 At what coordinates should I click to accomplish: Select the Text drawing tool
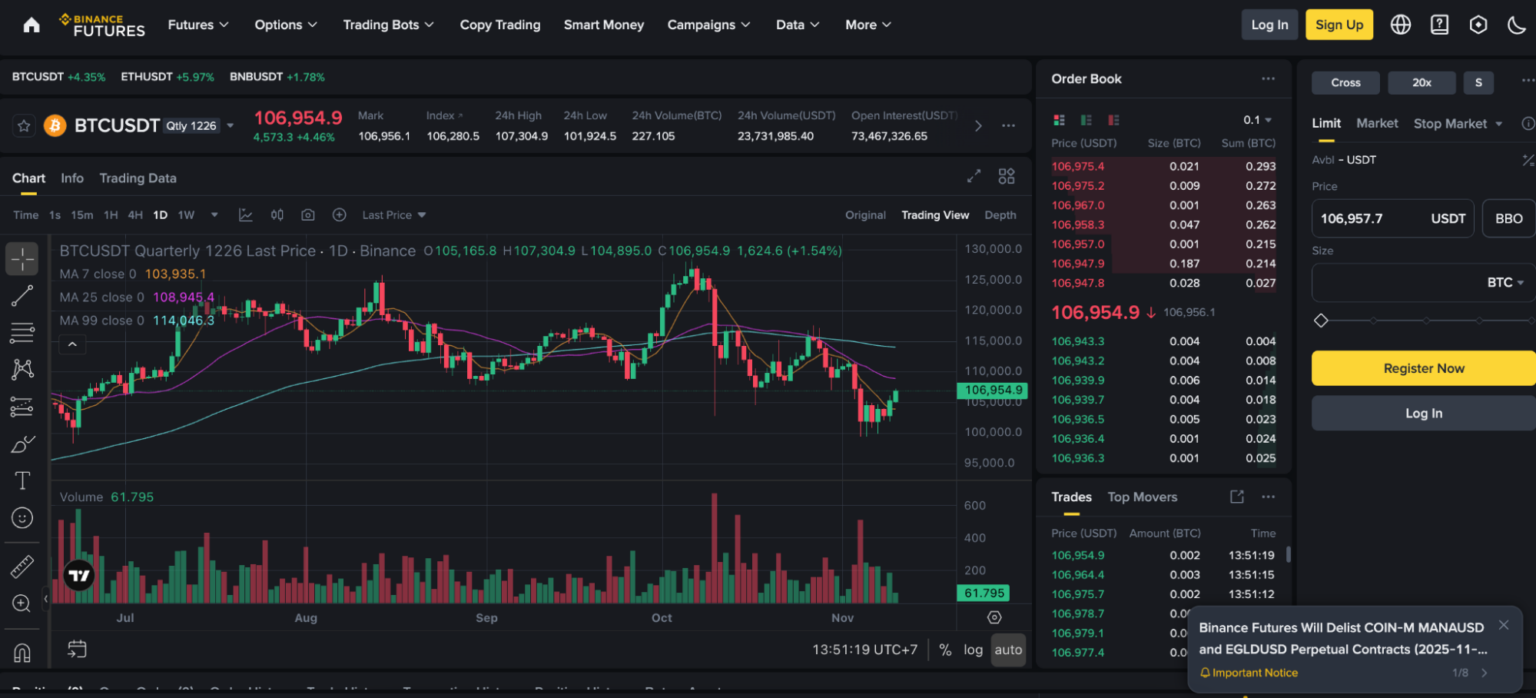[x=22, y=481]
